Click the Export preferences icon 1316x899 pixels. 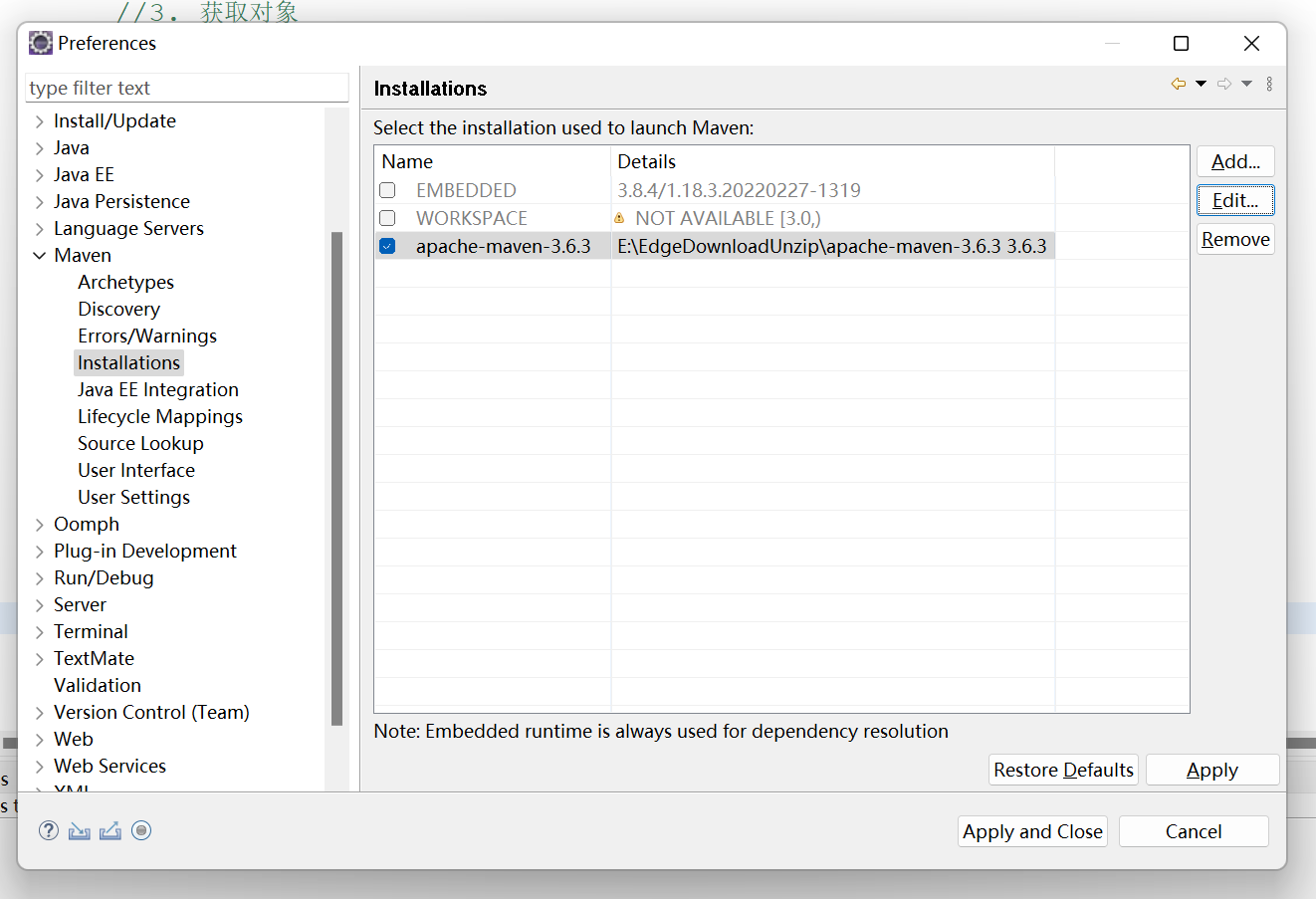[x=110, y=830]
